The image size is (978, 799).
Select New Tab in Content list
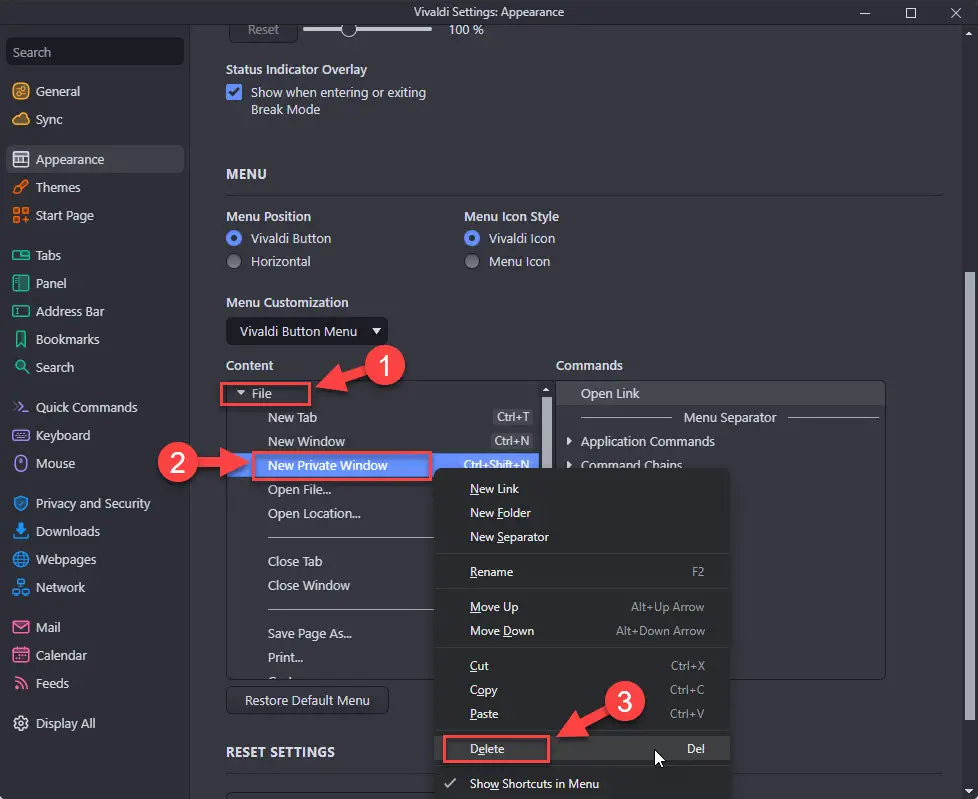383,417
